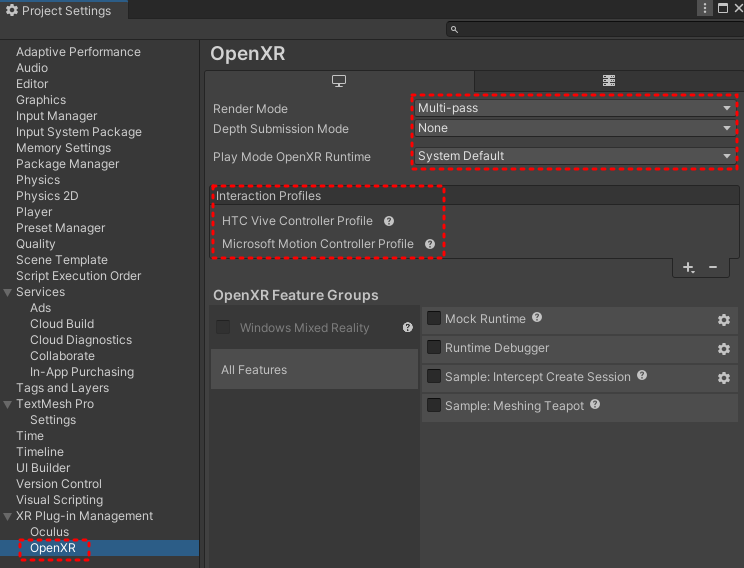Select the Standalone desktop platform tab
The width and height of the screenshot is (744, 568).
(x=339, y=81)
